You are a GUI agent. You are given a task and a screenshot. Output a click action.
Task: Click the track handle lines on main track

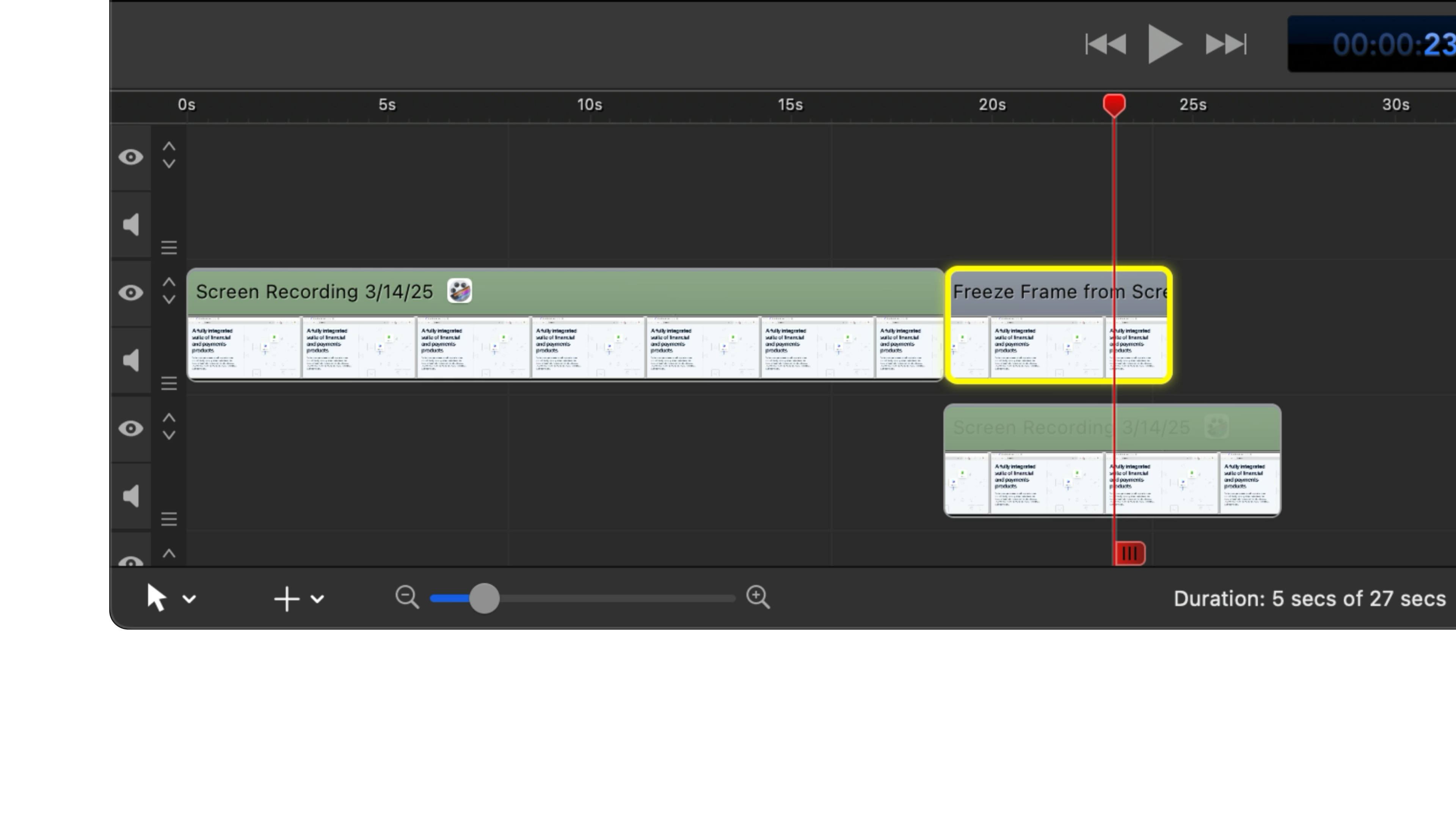point(168,384)
